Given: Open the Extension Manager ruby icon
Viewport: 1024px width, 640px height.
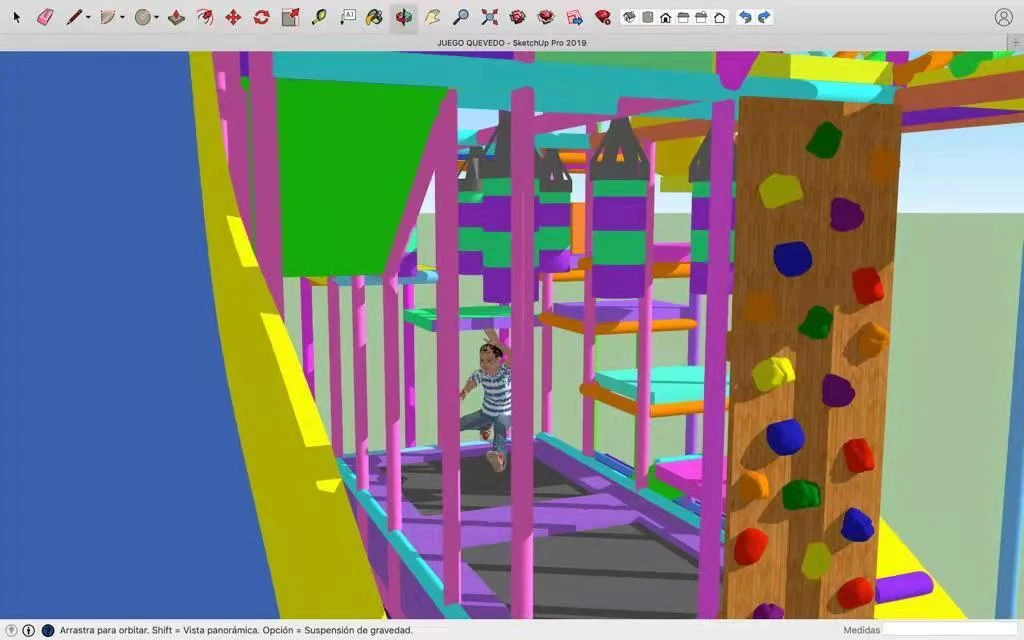Looking at the screenshot, I should (603, 17).
